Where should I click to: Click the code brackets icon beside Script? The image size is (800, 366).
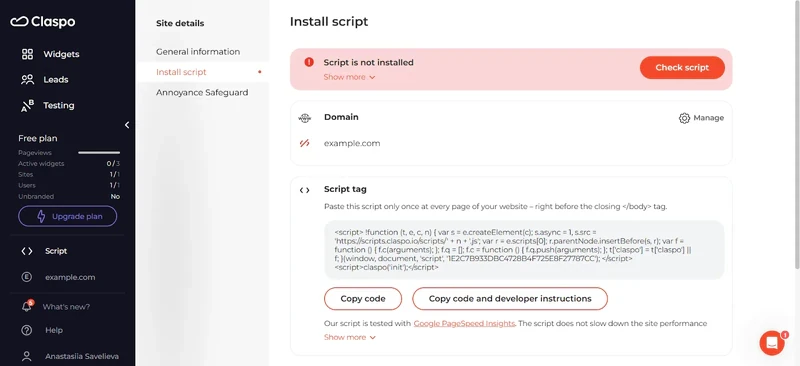coord(27,251)
